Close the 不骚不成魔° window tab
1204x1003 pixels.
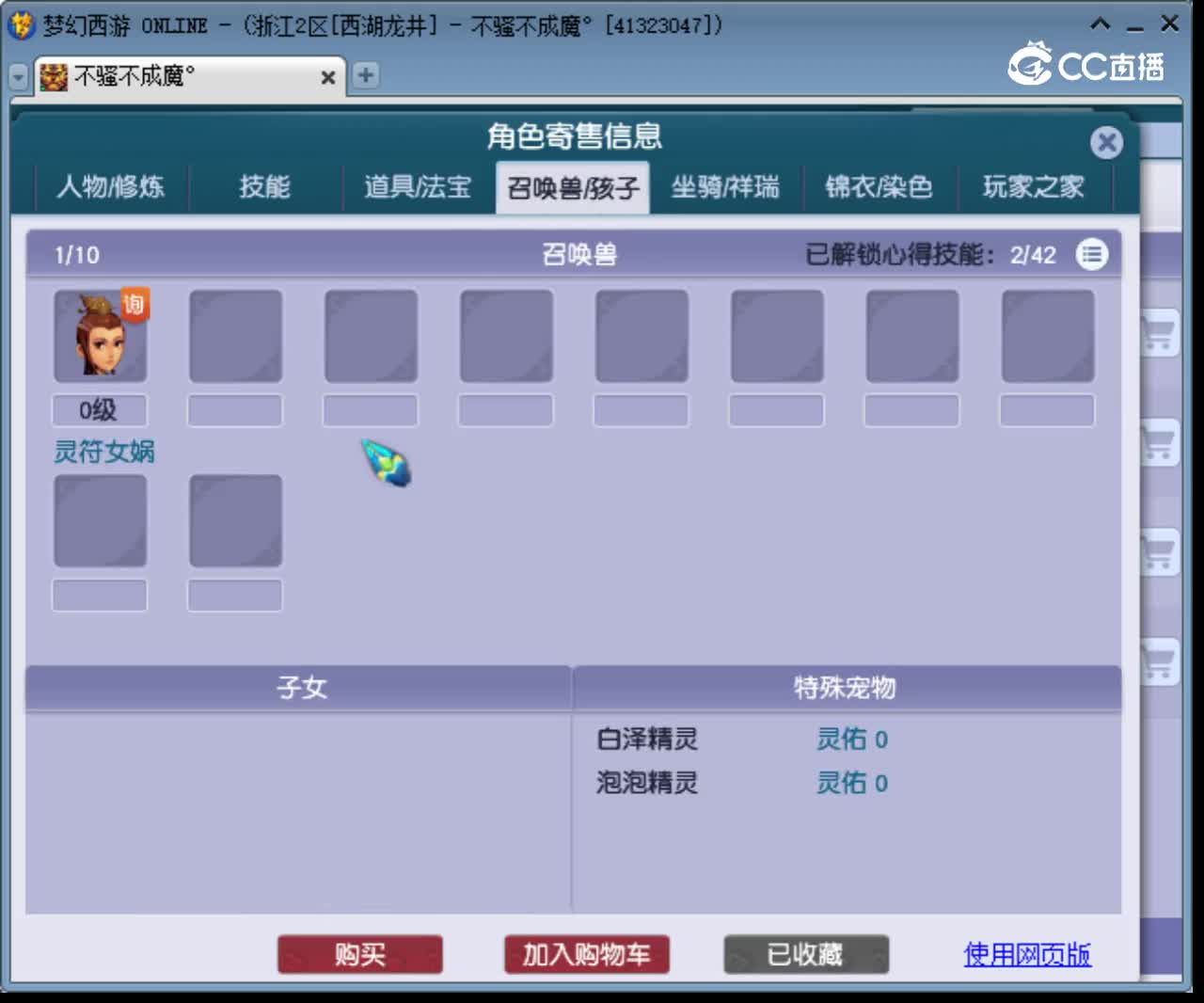click(x=327, y=77)
